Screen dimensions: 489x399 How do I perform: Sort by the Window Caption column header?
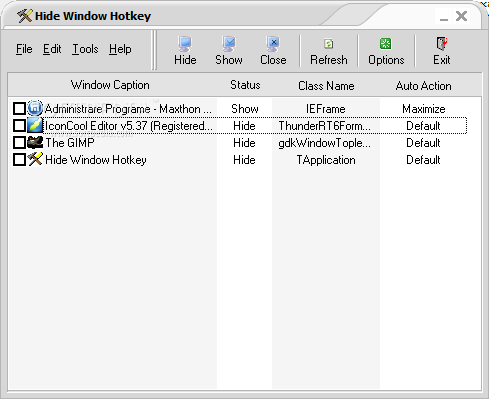pos(110,85)
